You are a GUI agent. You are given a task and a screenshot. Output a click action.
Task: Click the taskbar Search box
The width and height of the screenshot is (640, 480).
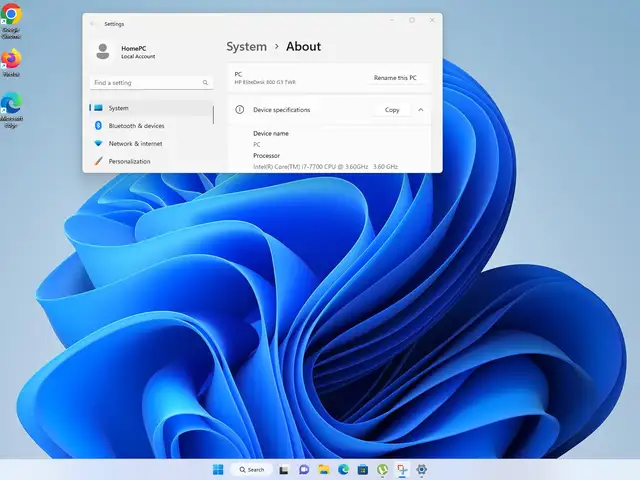(252, 470)
